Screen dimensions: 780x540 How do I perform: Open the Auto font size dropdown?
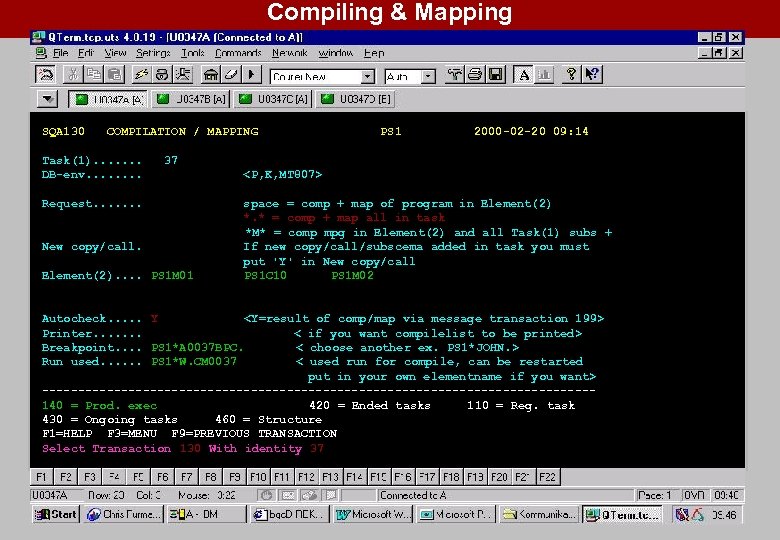click(x=428, y=77)
